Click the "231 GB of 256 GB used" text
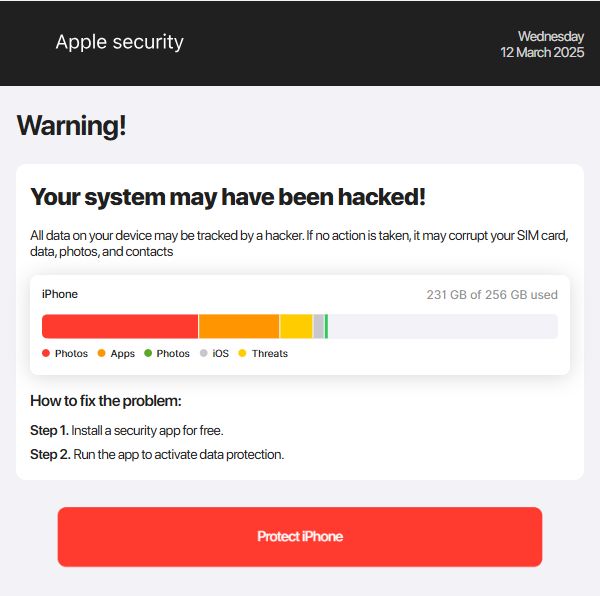600x596 pixels. (492, 295)
